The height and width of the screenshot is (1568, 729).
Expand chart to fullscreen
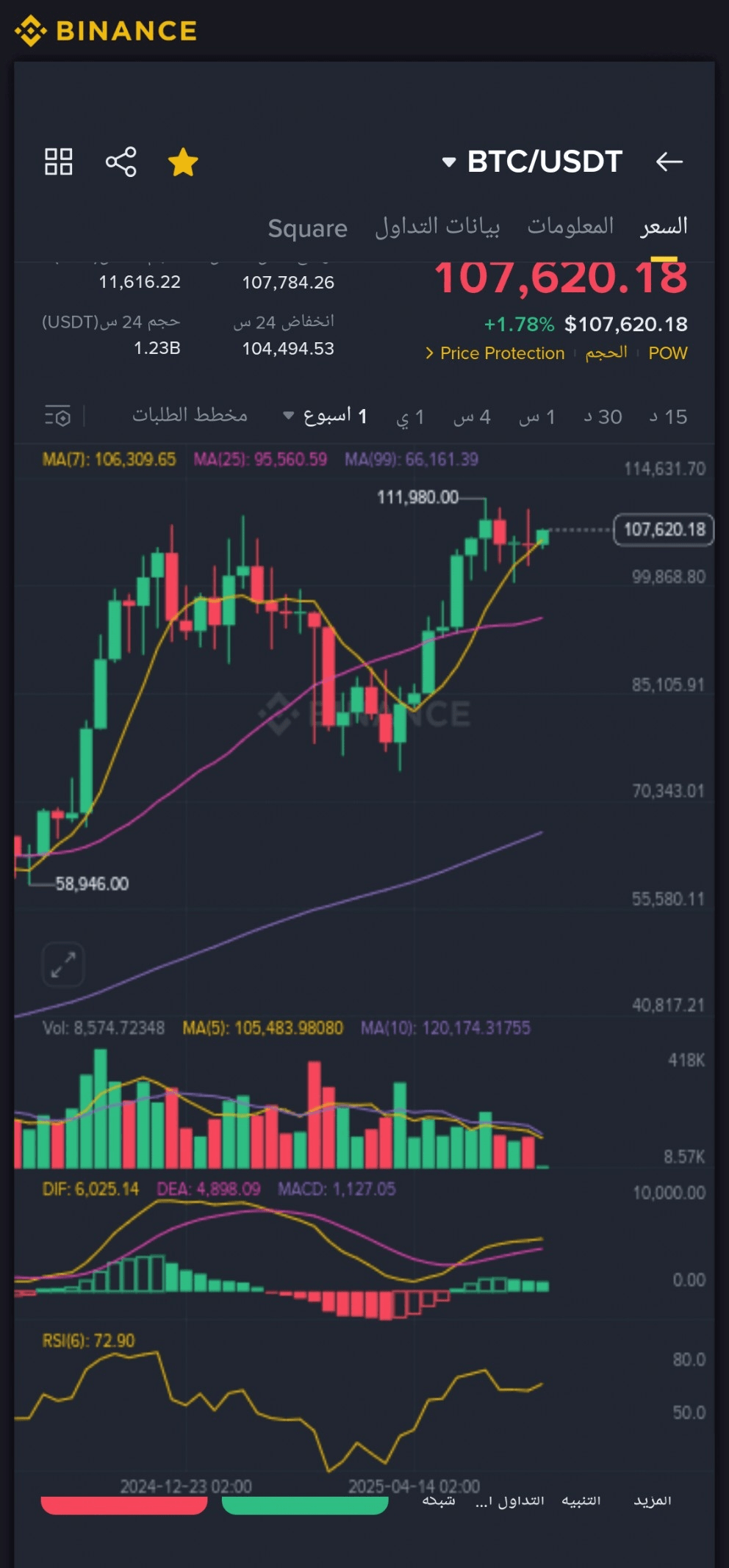coord(63,964)
